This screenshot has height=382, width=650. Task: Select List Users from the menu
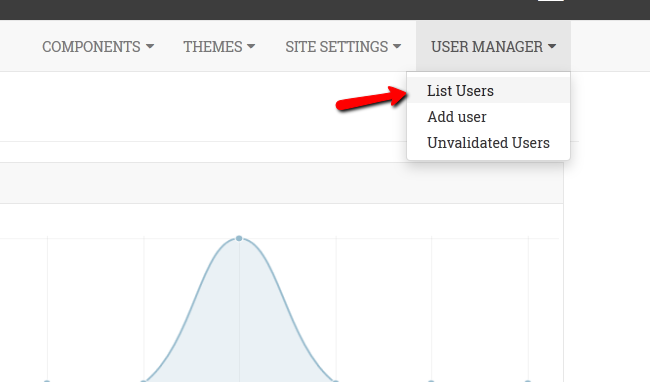(488, 90)
